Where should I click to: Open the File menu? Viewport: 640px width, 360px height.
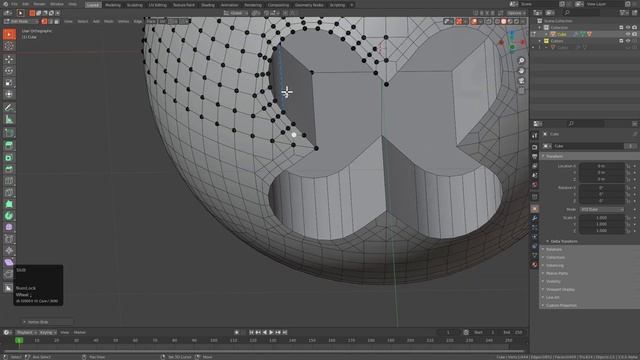click(x=14, y=4)
